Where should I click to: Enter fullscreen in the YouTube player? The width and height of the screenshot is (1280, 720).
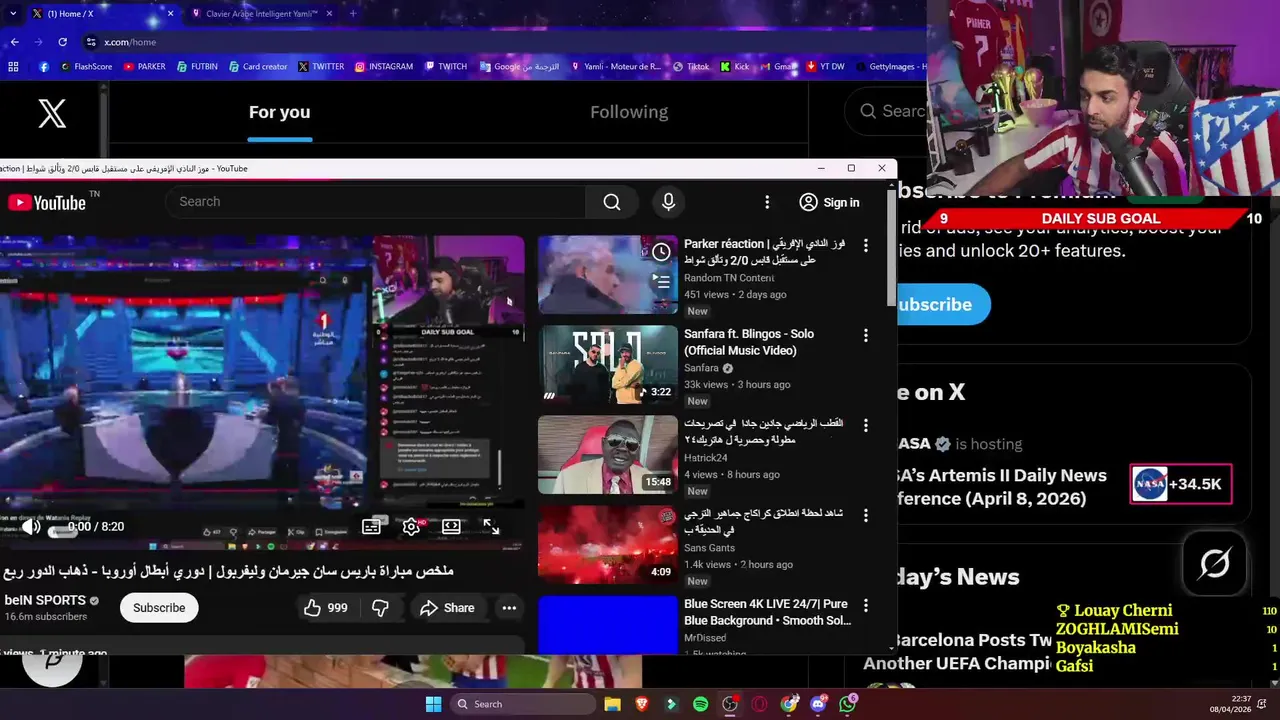coord(491,526)
